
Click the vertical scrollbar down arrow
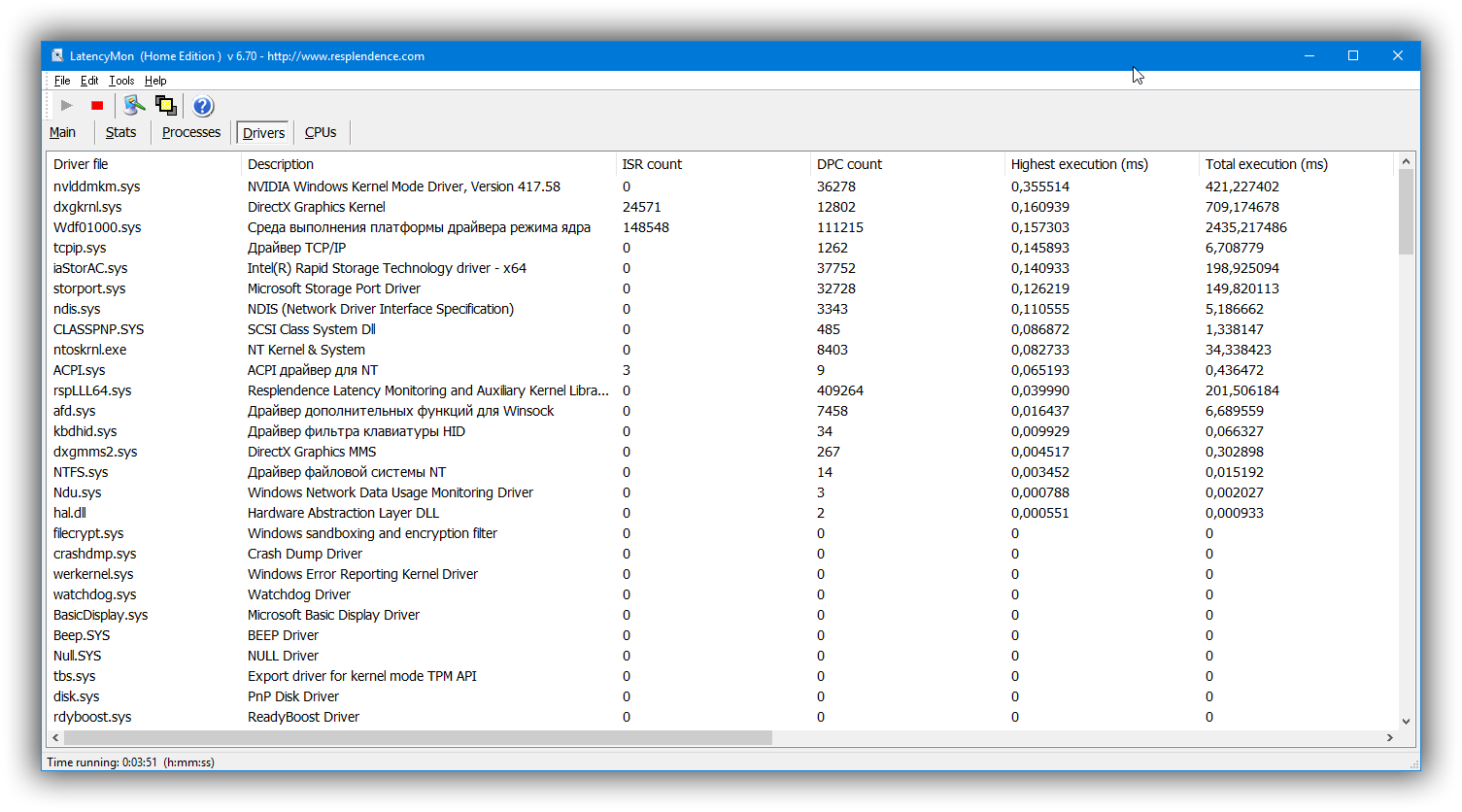1406,722
